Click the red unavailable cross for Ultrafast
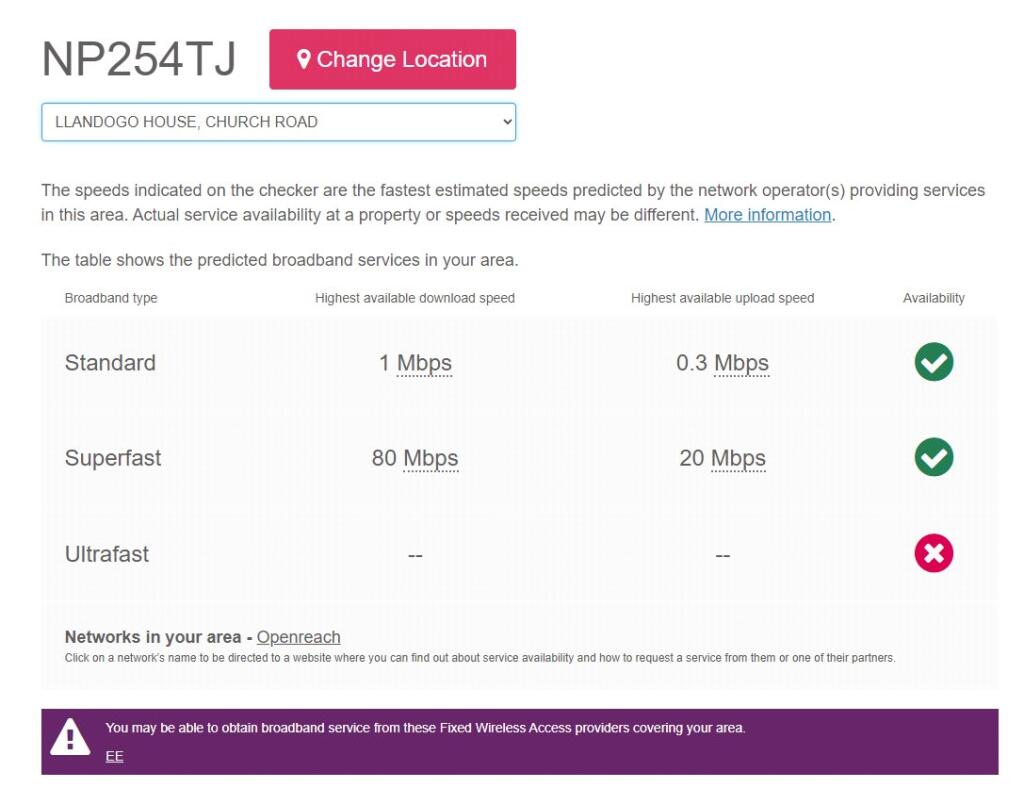Screen dimensions: 1024x788 pos(933,553)
